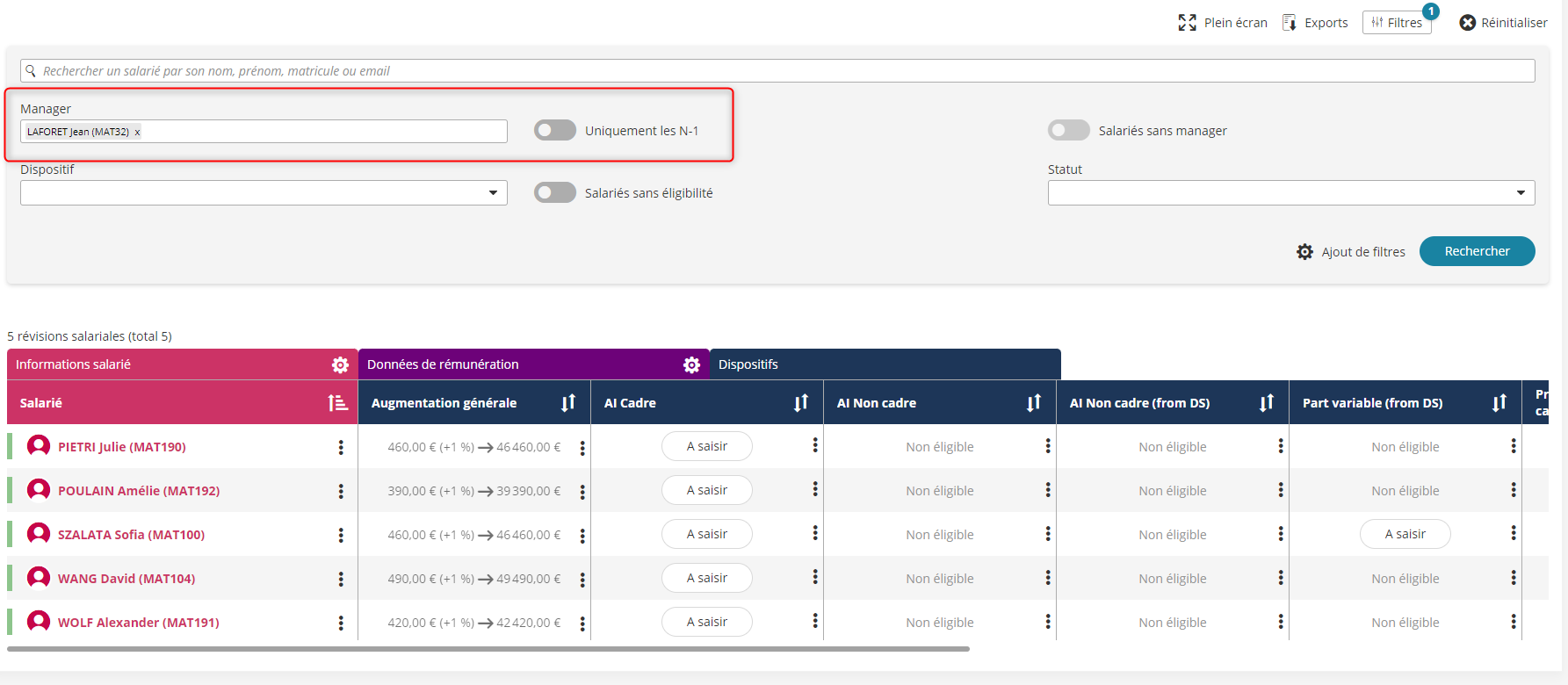The image size is (1568, 685).
Task: Enable Uniquement les N-1 toggle
Action: 555,131
